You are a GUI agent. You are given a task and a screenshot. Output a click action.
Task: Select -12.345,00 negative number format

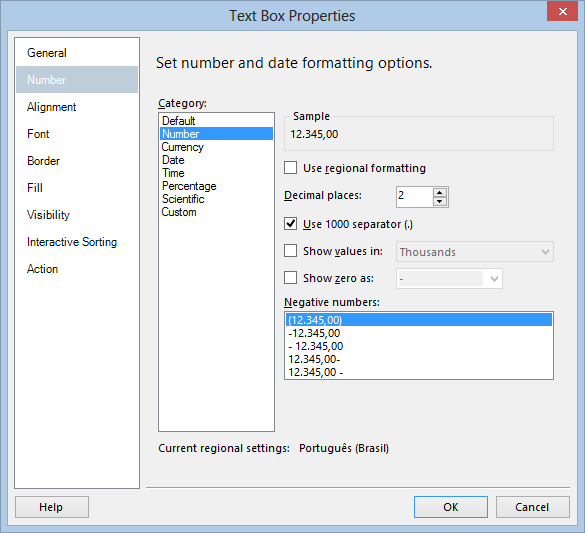(419, 333)
